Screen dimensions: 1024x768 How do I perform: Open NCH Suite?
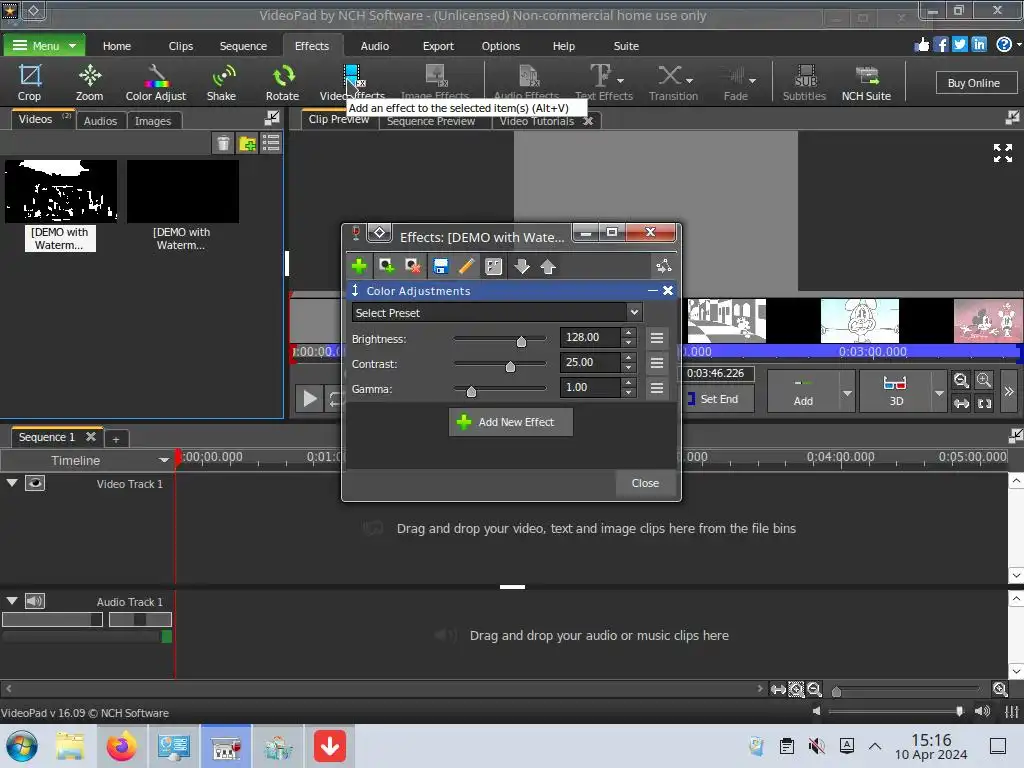click(x=866, y=83)
